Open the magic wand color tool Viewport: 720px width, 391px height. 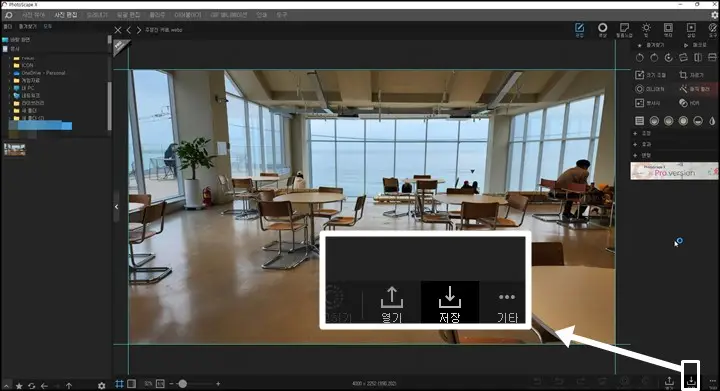point(695,89)
